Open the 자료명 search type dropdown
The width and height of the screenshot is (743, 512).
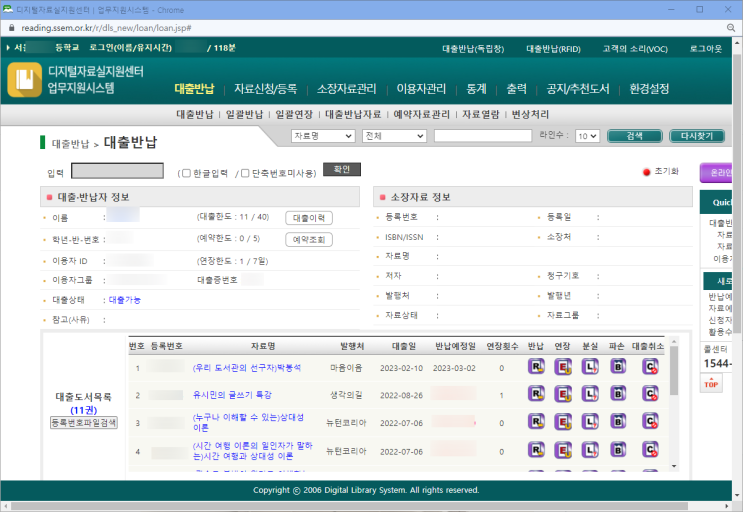[x=322, y=136]
